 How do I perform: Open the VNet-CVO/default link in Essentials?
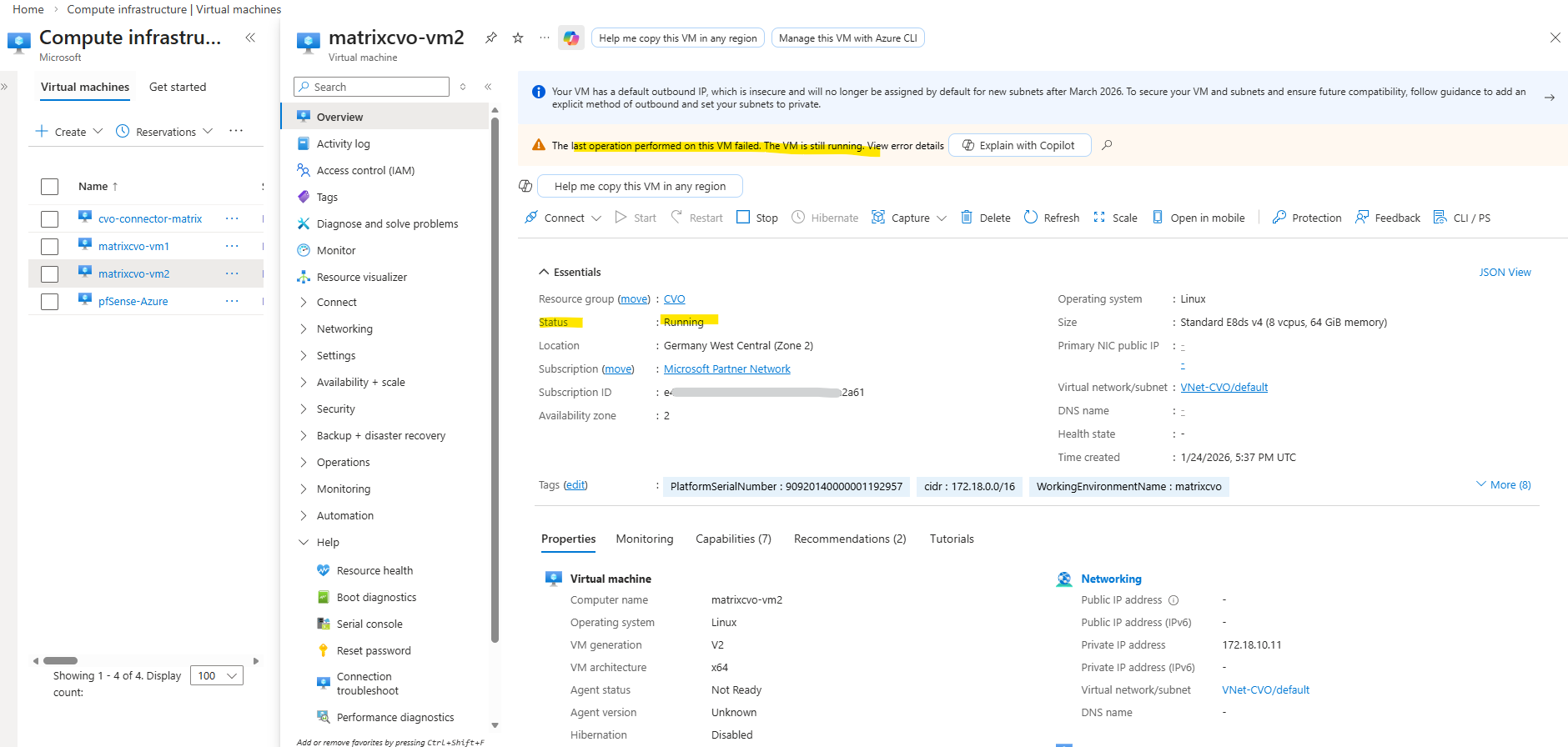pos(1224,387)
